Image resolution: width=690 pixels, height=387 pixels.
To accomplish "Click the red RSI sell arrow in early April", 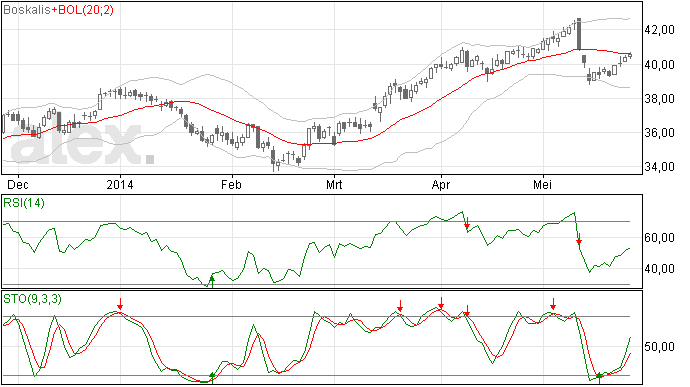I will pos(467,223).
